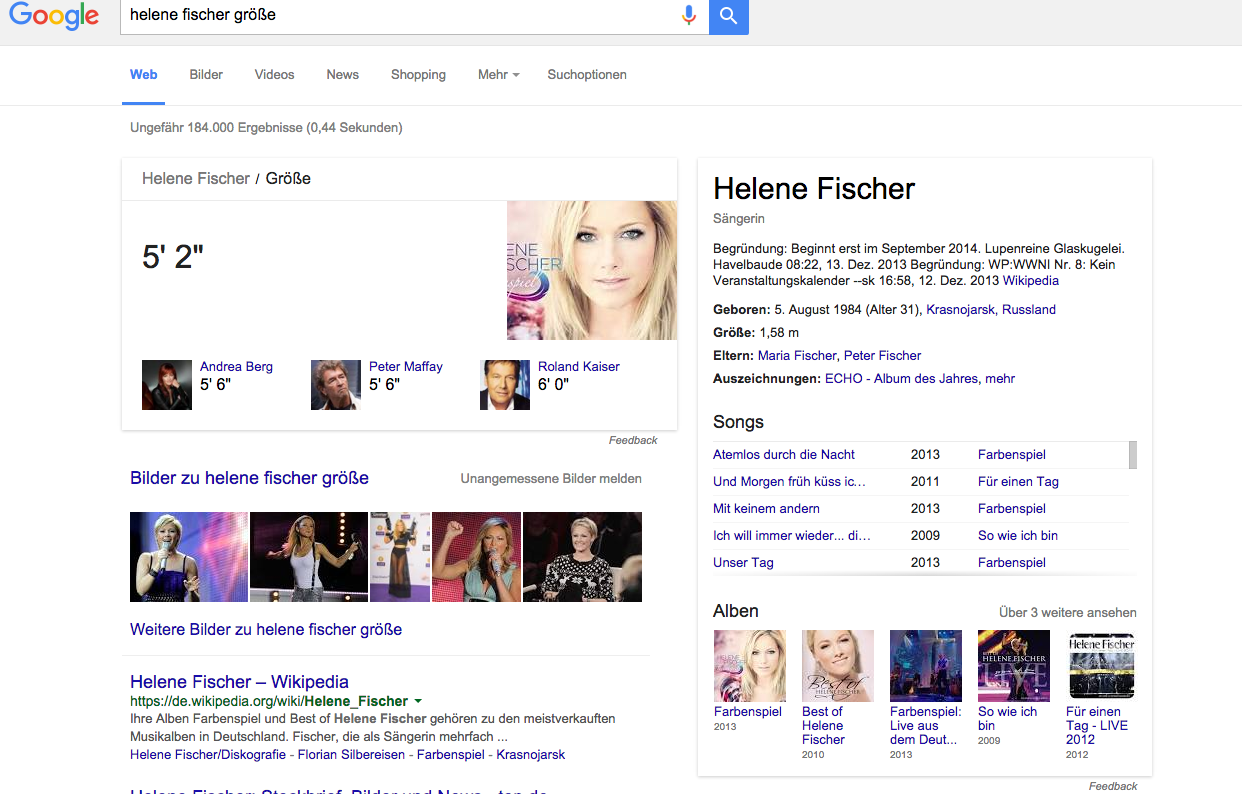The image size is (1242, 794).
Task: Open the Maria Fischer link
Action: pos(797,356)
